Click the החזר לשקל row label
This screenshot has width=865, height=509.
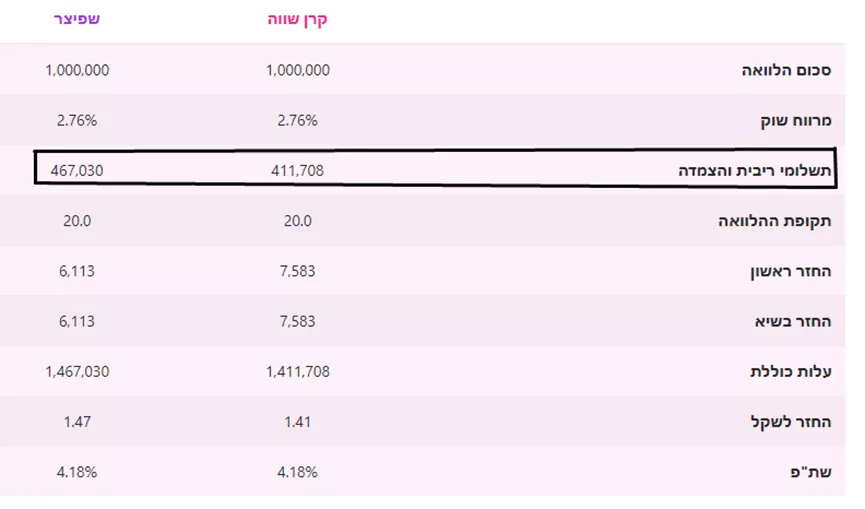pyautogui.click(x=791, y=422)
